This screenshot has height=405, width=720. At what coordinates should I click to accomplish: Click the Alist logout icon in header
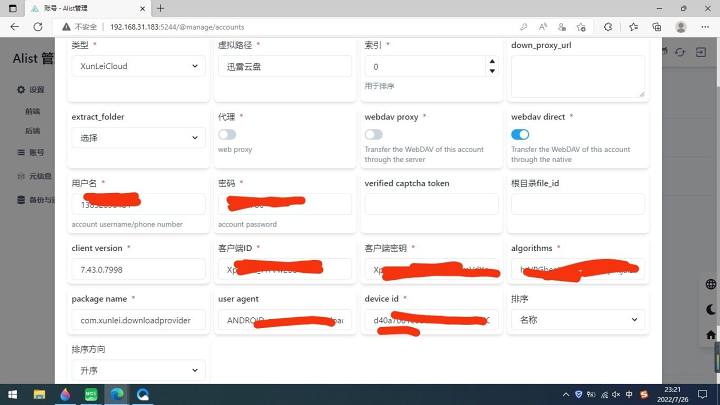pyautogui.click(x=701, y=52)
